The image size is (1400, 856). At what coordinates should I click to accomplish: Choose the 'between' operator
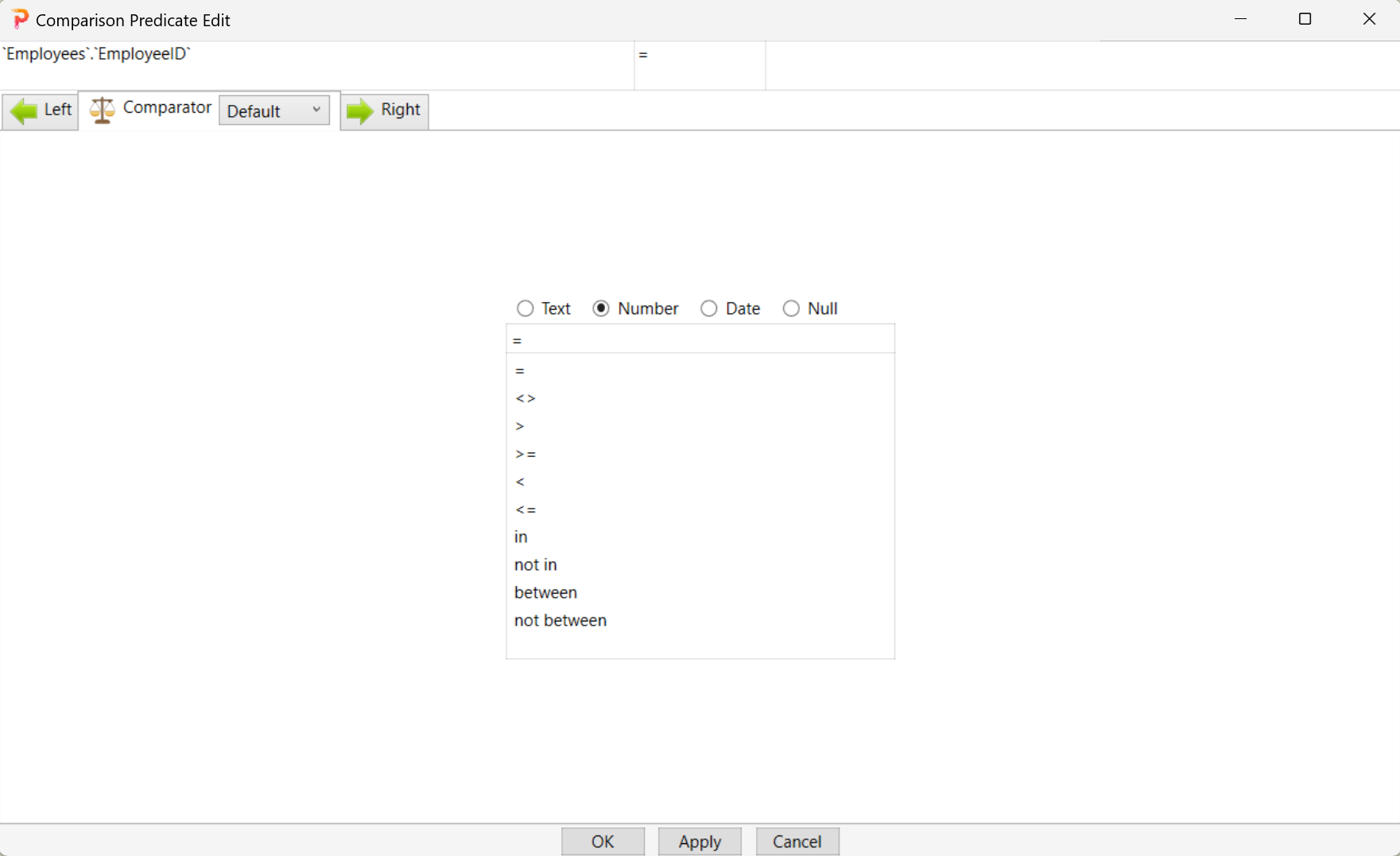pyautogui.click(x=700, y=593)
